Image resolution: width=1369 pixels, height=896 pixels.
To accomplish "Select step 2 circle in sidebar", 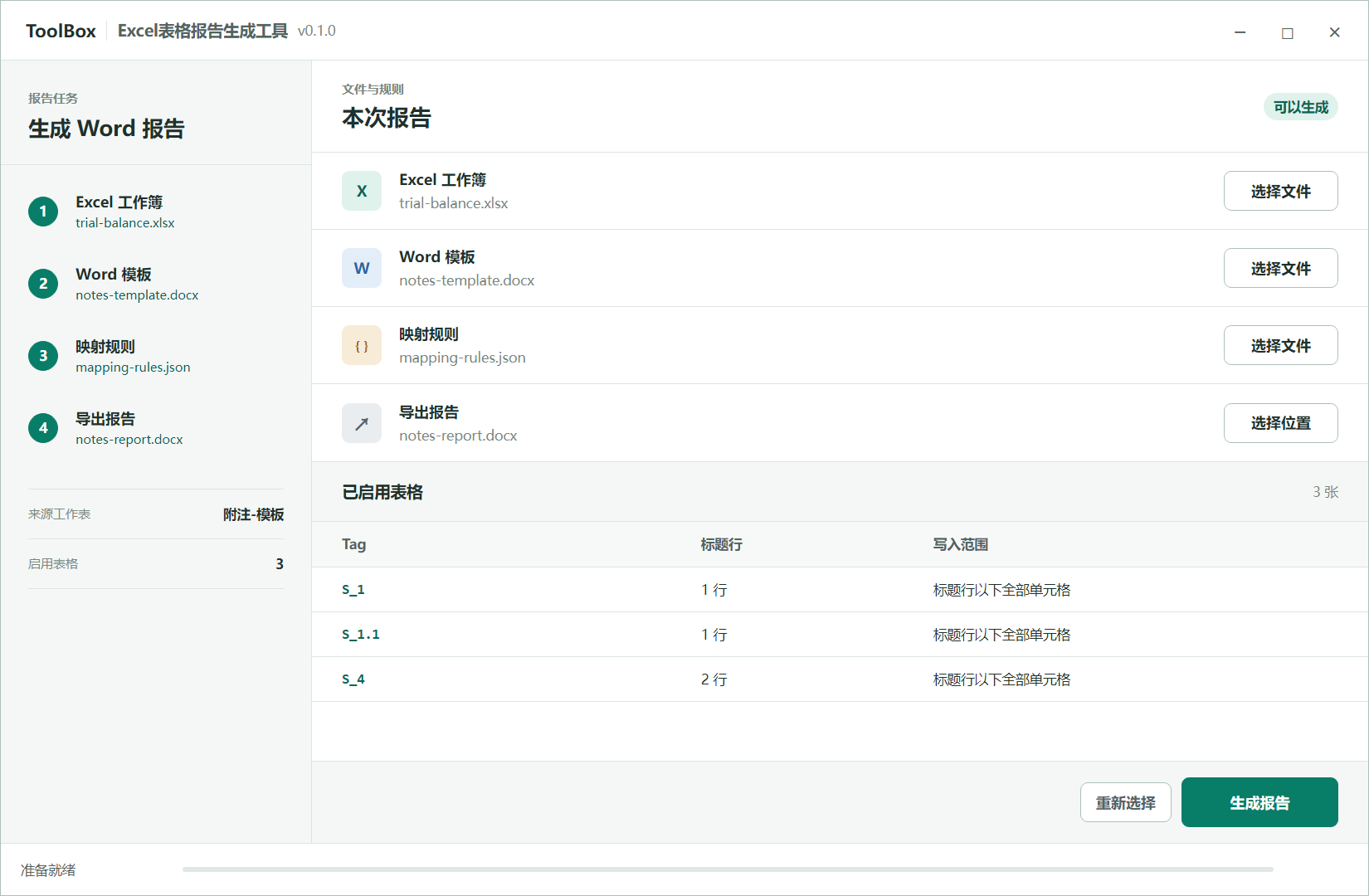I will pos(43,284).
